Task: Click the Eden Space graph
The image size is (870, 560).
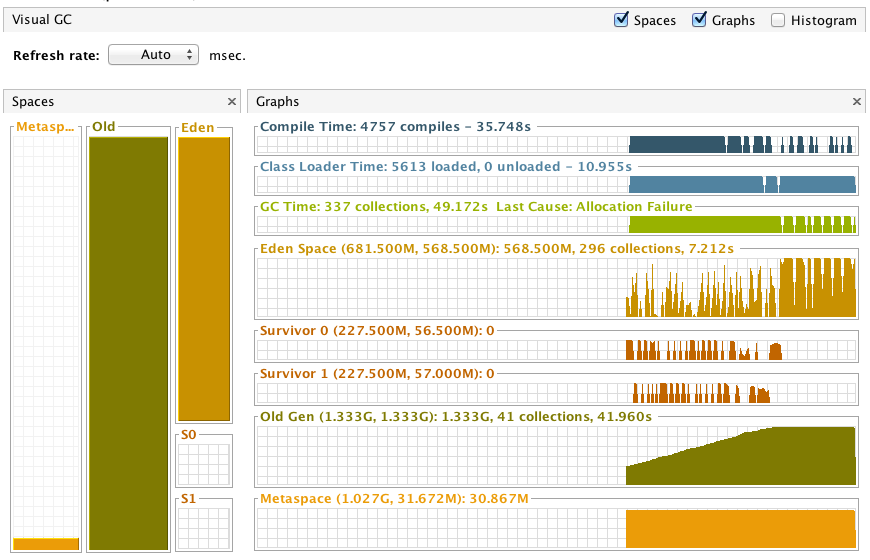Action: pos(556,290)
